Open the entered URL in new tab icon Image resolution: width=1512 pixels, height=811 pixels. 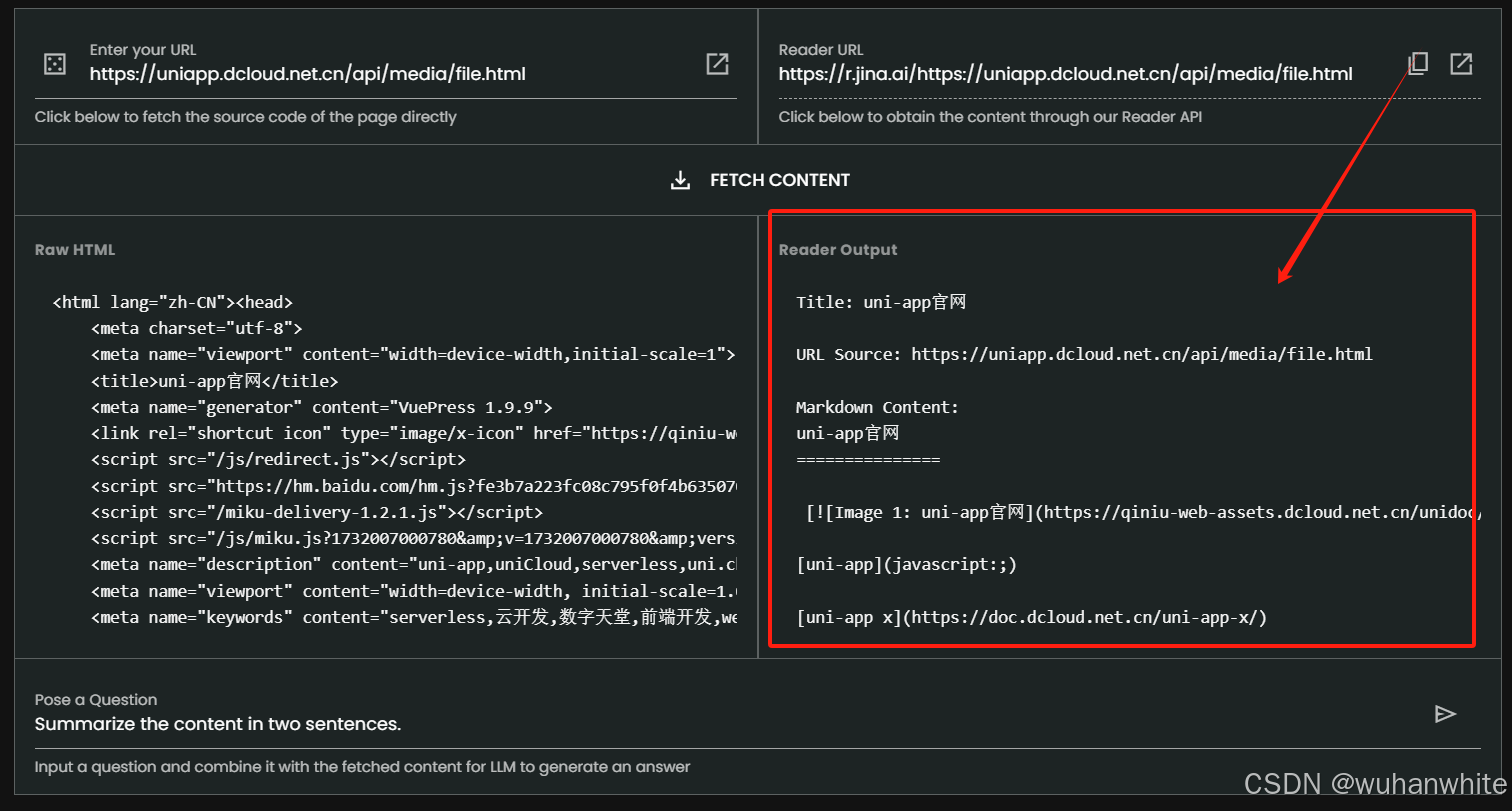(x=717, y=64)
